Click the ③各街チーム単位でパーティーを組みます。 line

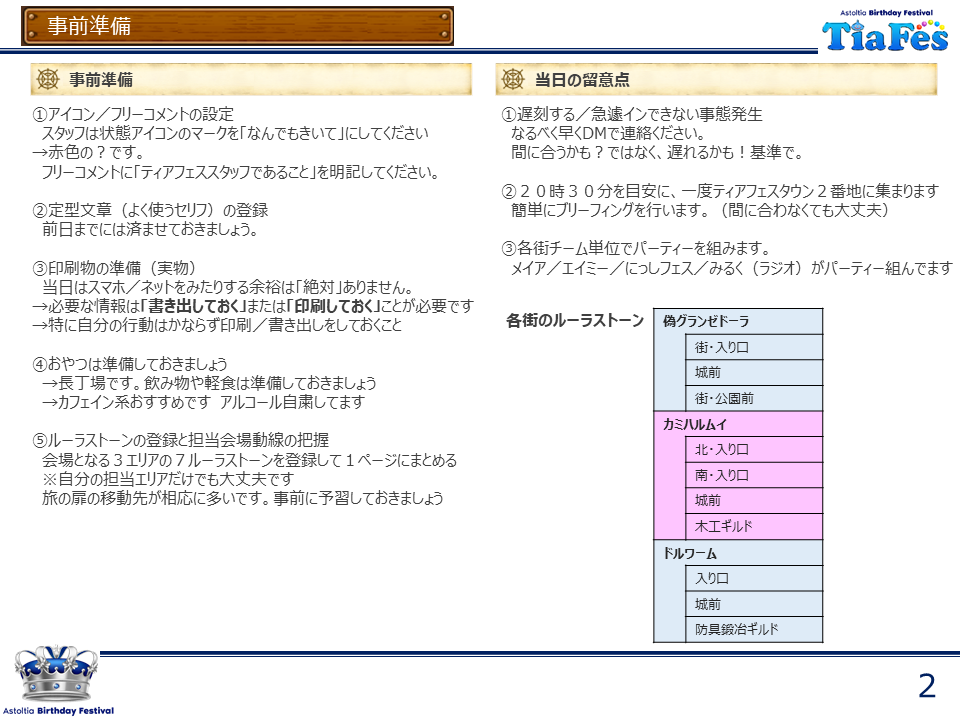tap(636, 249)
